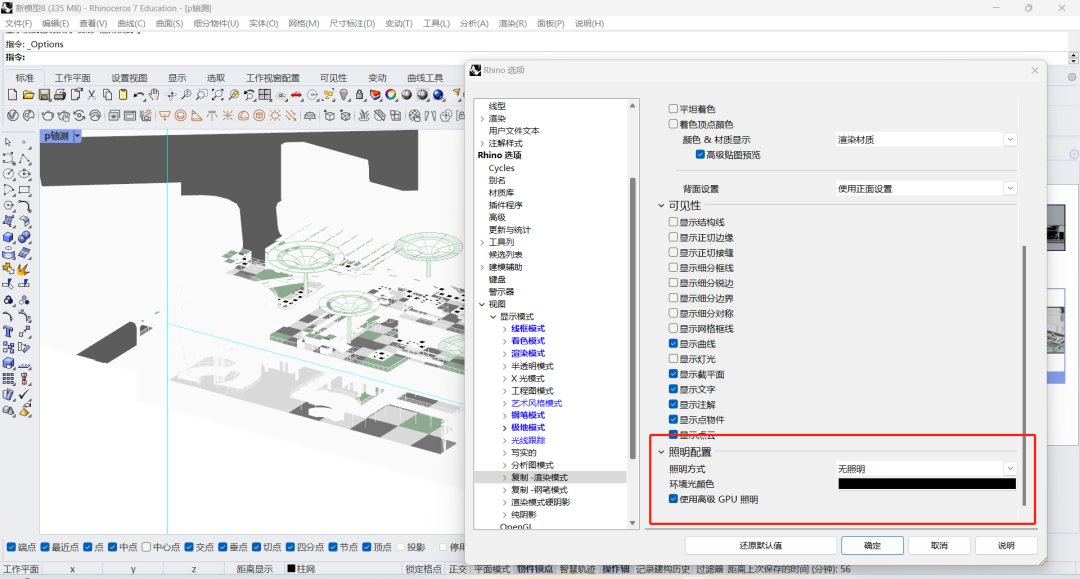Click the Save floppy disk icon

pyautogui.click(x=44, y=95)
